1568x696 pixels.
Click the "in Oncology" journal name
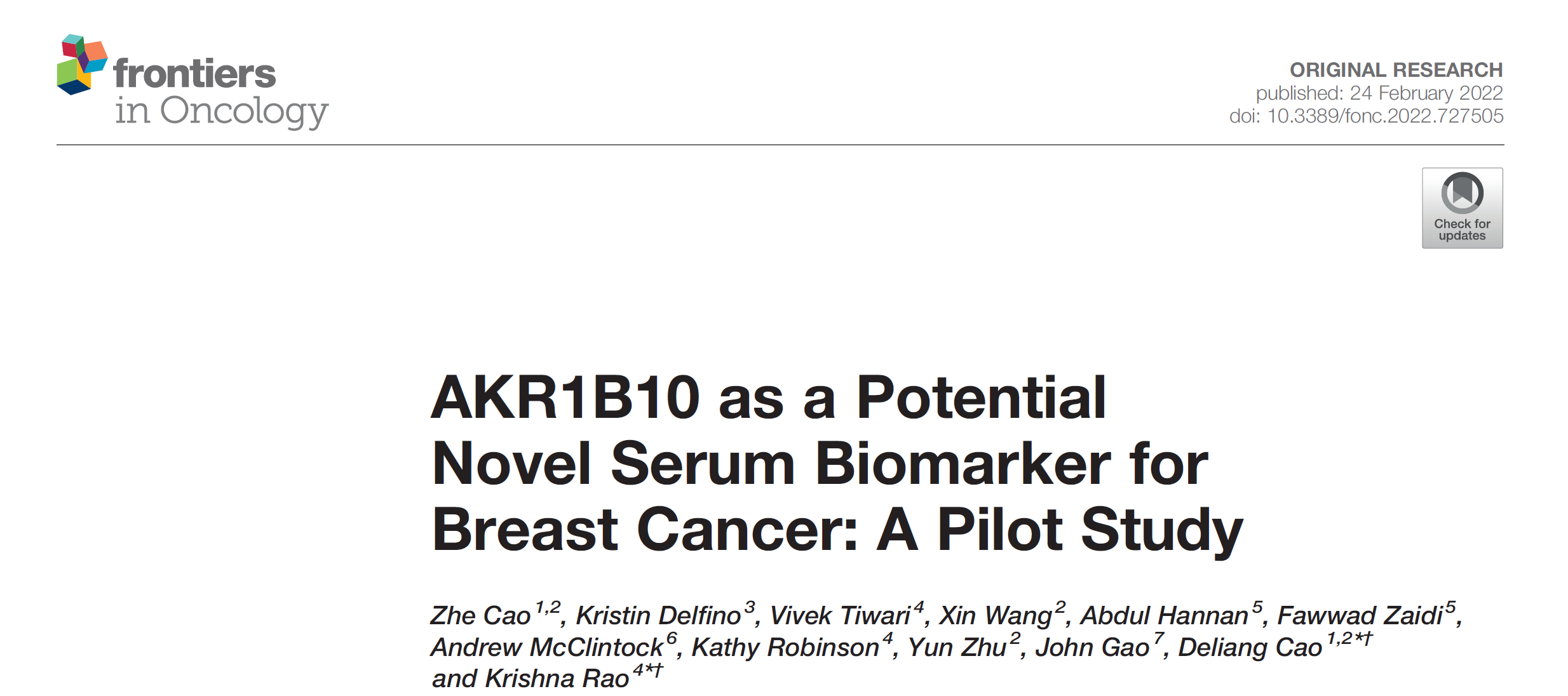[x=222, y=111]
